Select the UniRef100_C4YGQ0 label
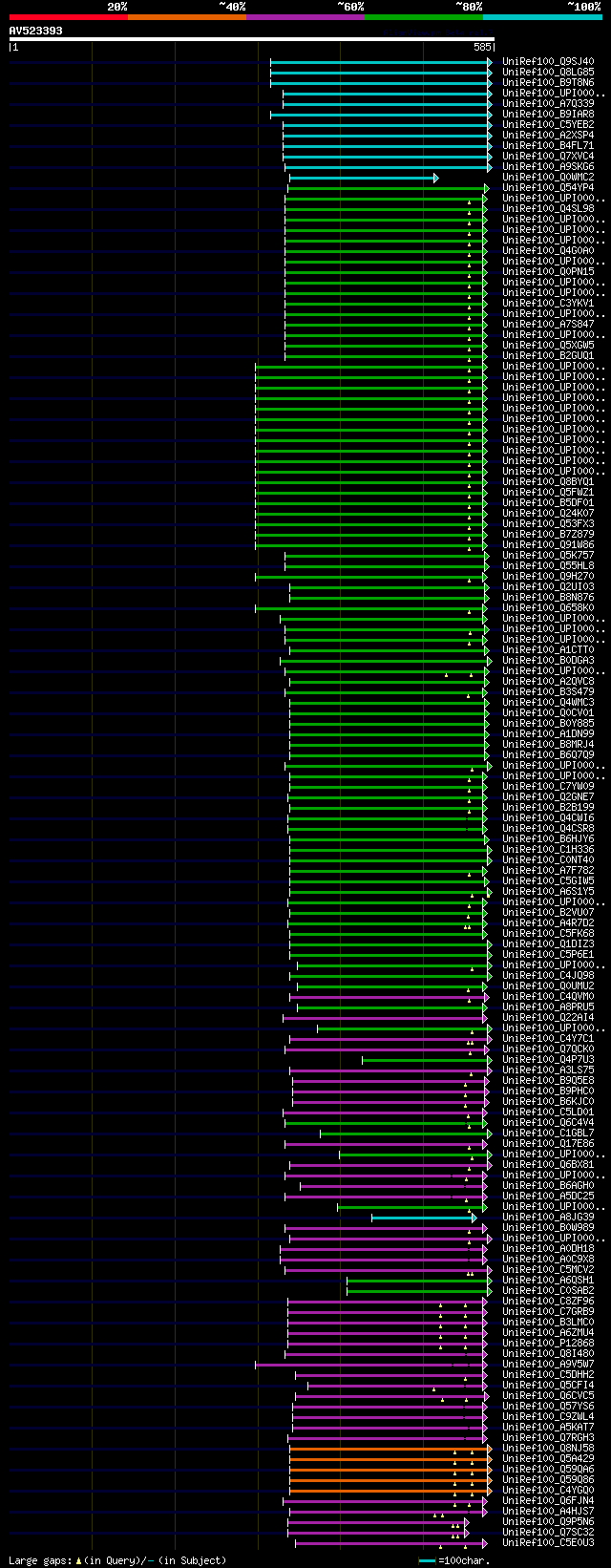Screen dimensions: 611x1568 (x=548, y=1490)
